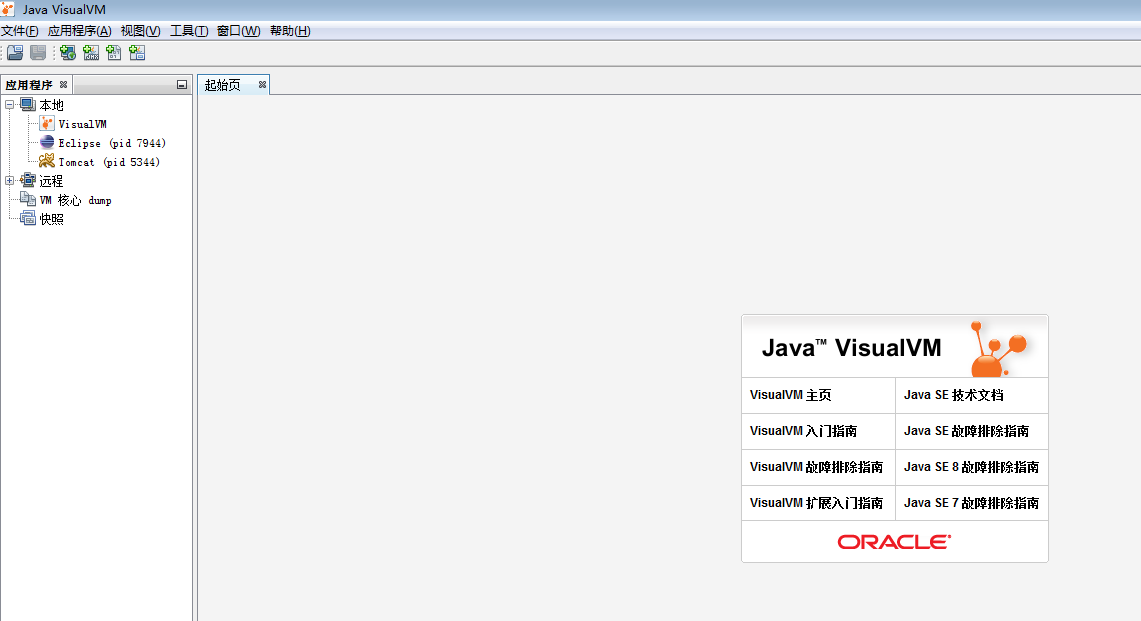The image size is (1141, 621).
Task: Open the VisualVM 入门指南 link
Action: coord(803,431)
